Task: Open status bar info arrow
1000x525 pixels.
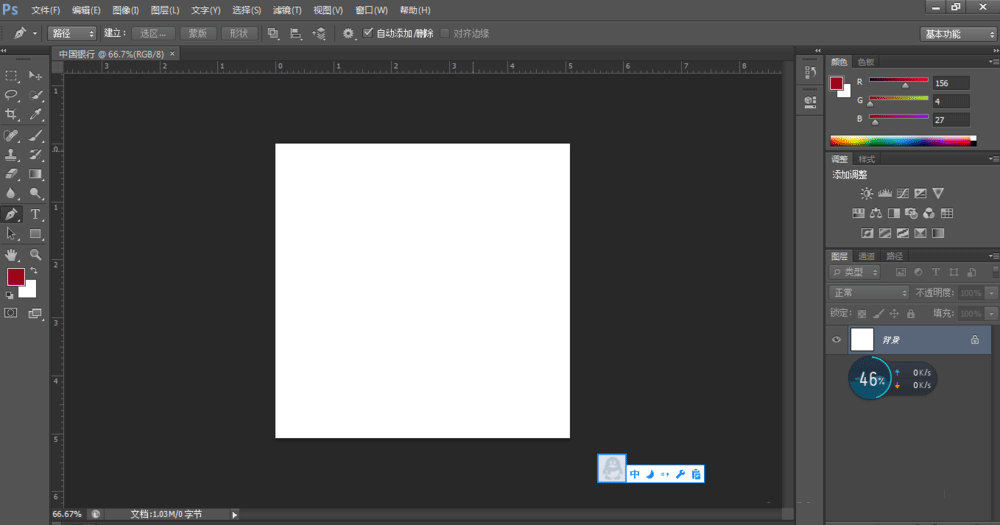Action: (x=235, y=514)
